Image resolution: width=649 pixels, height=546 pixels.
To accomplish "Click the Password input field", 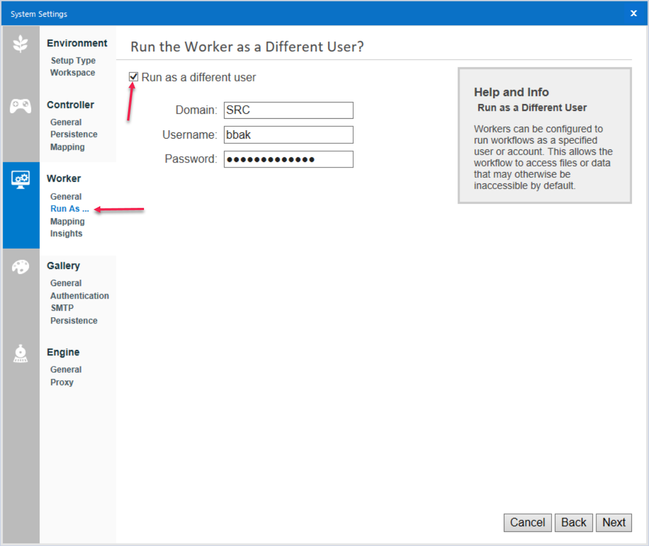I will [x=288, y=159].
